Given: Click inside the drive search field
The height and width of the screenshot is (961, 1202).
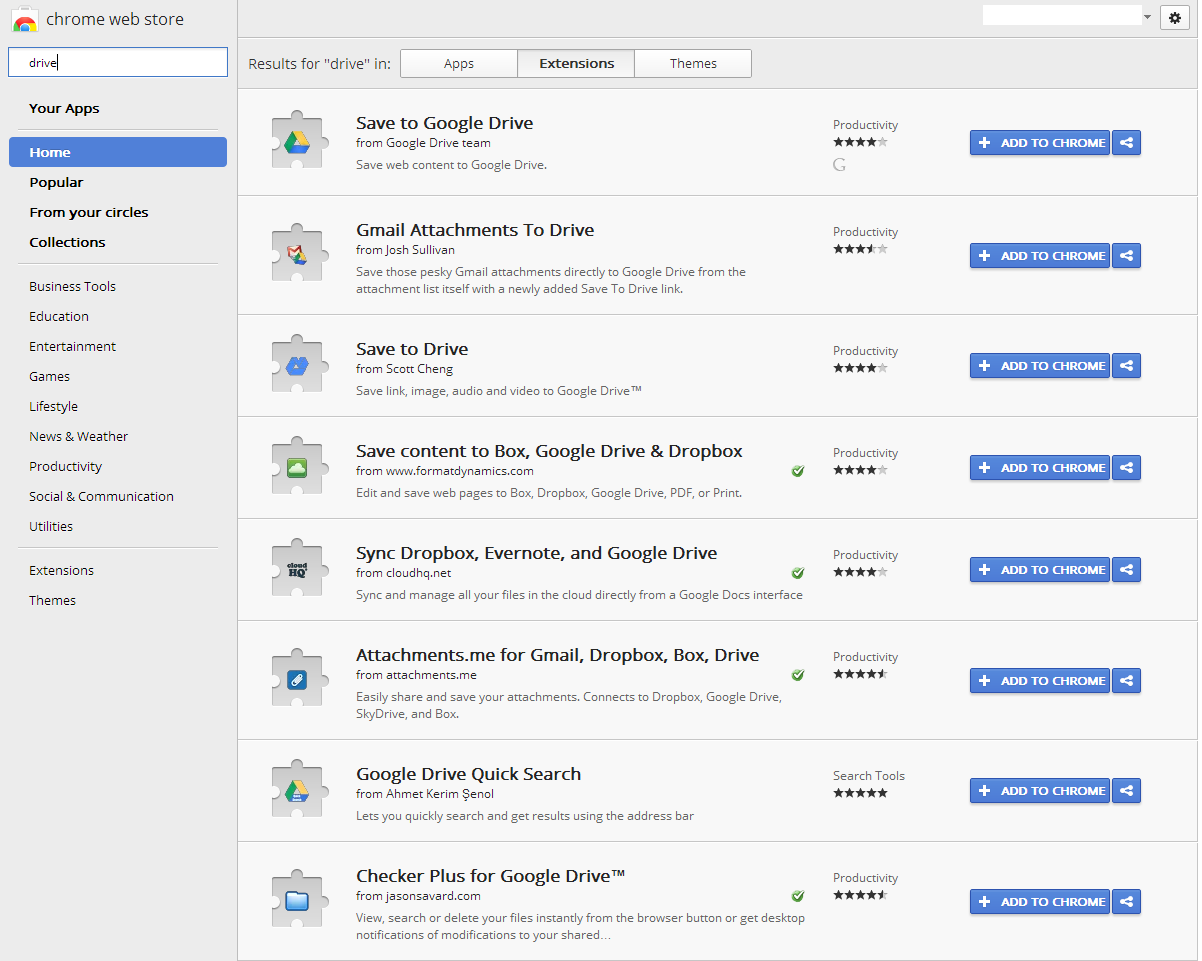Looking at the screenshot, I should coord(117,62).
